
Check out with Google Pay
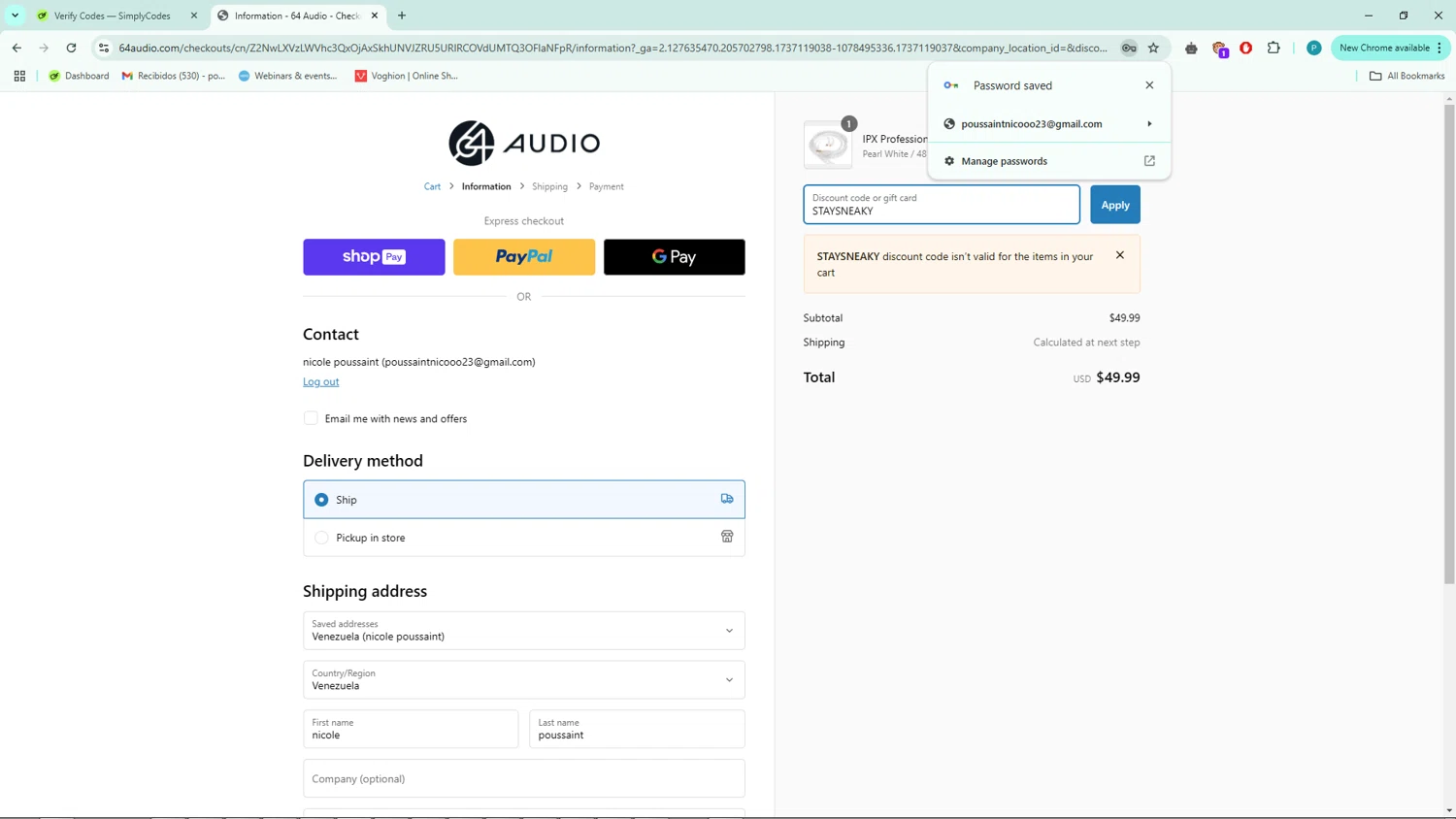(x=675, y=257)
